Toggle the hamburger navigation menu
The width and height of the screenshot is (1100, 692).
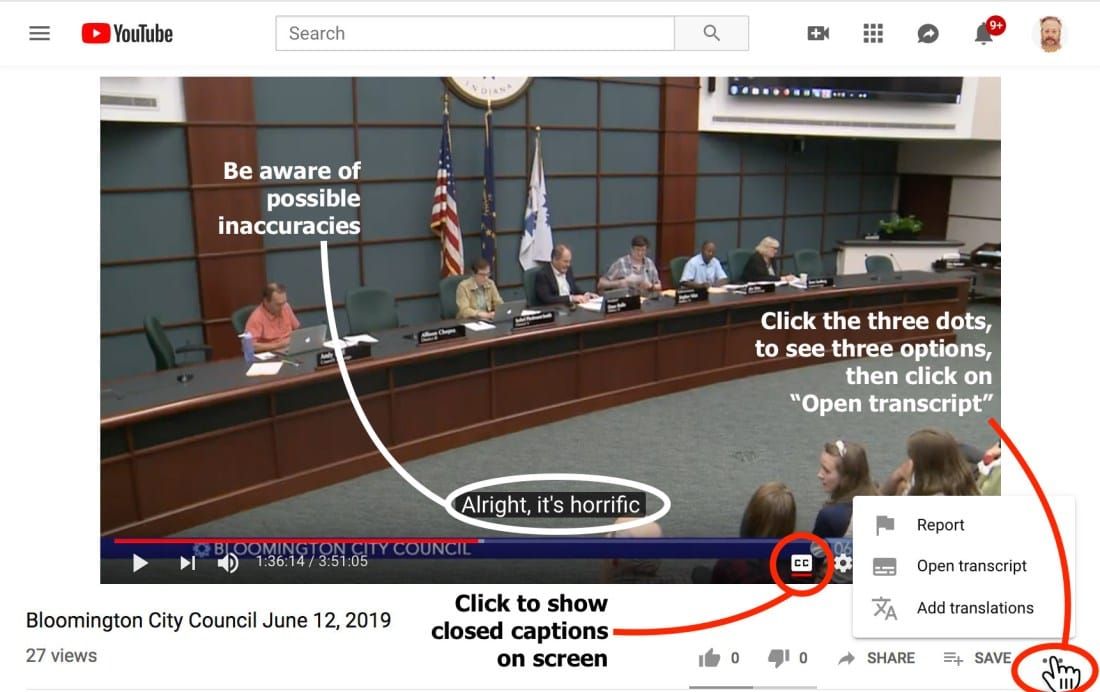[39, 32]
